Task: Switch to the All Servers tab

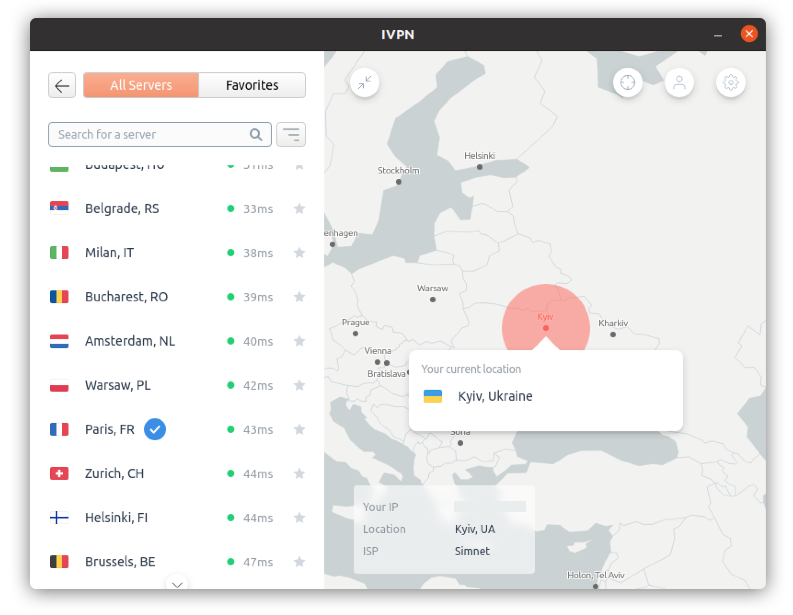Action: point(141,85)
